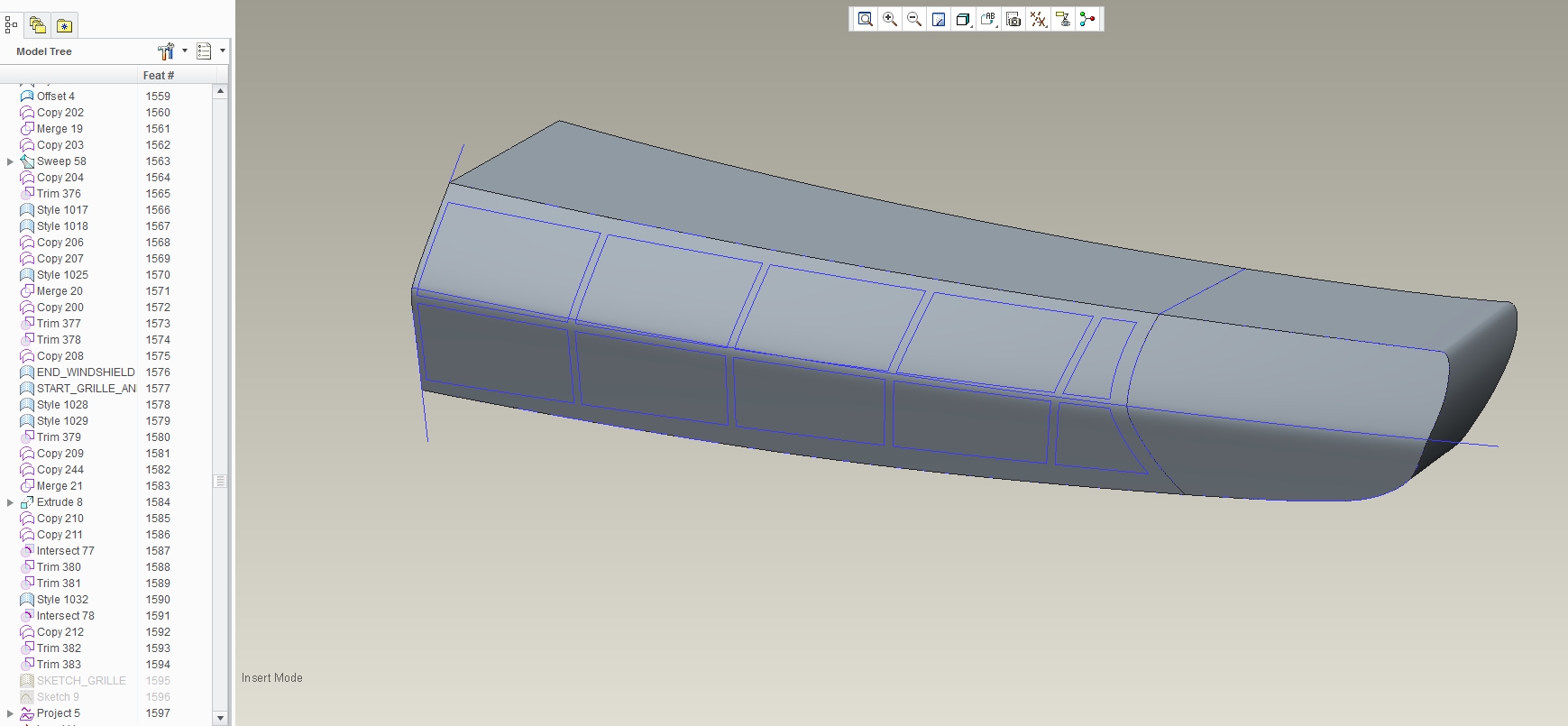Select the Style 1032 feature

pos(62,600)
